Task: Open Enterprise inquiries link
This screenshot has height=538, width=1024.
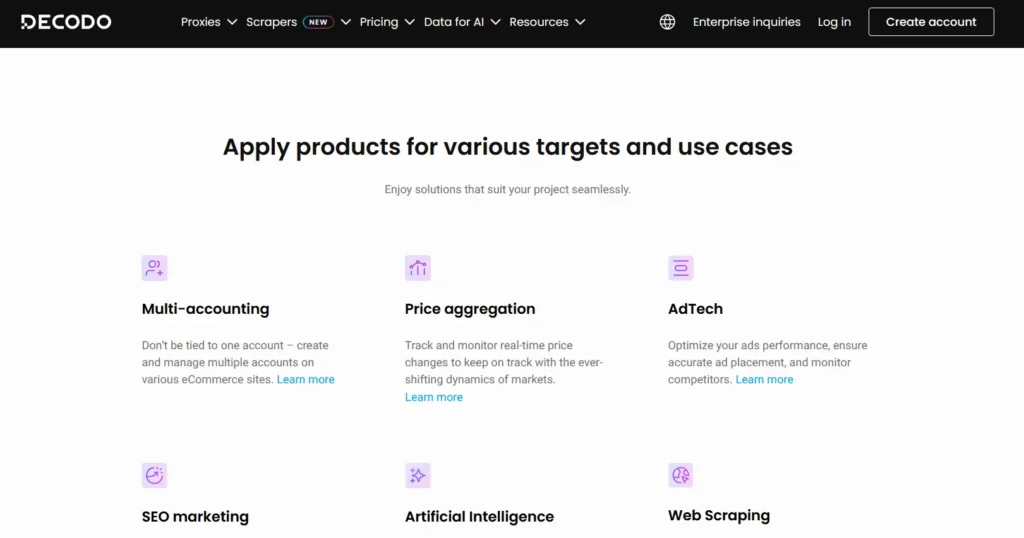Action: pos(746,22)
